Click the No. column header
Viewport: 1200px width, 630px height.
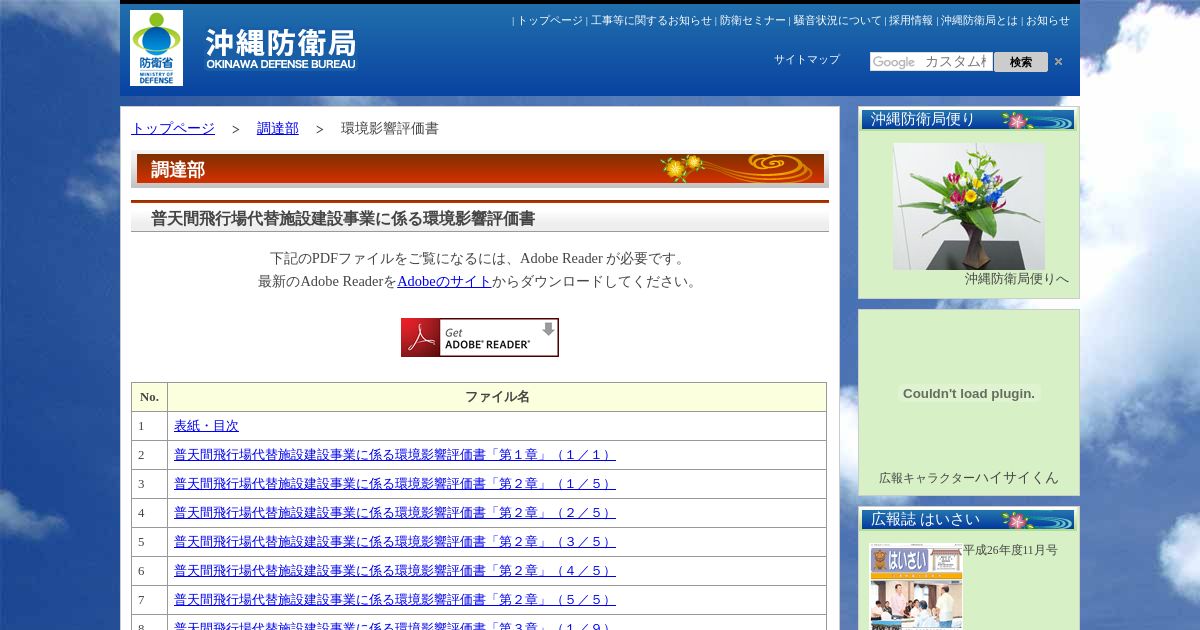[x=149, y=397]
